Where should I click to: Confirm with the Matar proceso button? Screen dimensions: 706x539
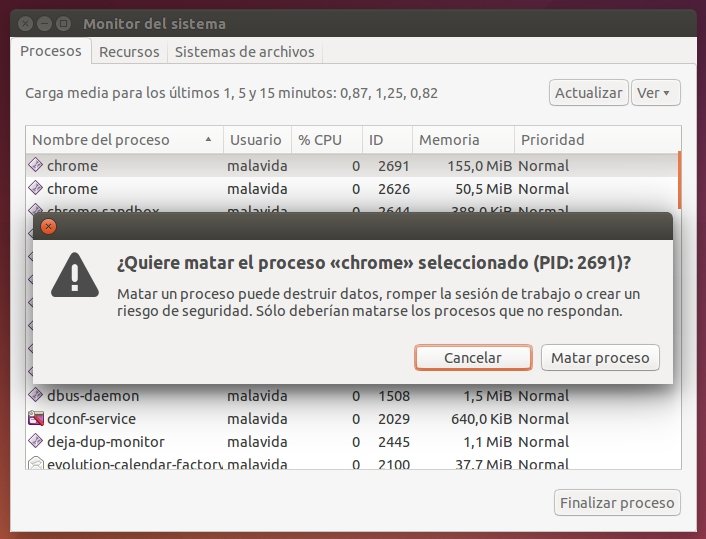[600, 358]
